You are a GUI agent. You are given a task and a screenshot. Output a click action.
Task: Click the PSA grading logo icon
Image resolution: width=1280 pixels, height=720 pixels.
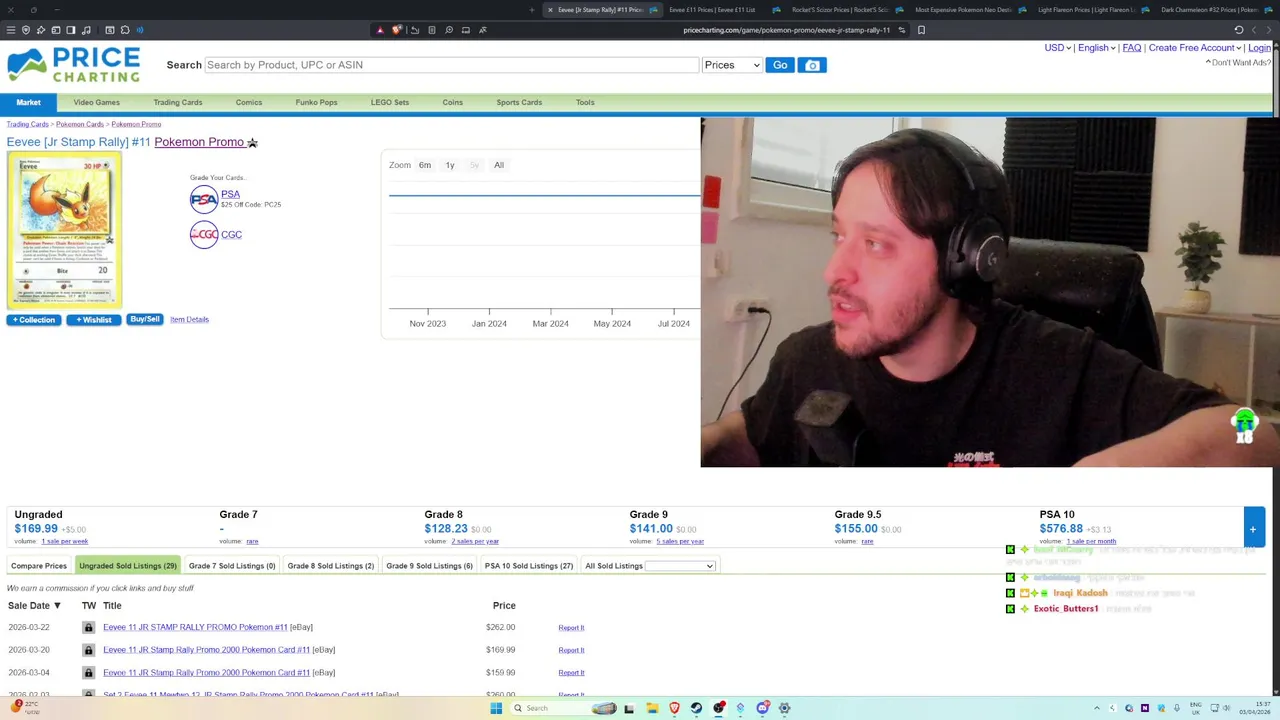[204, 200]
